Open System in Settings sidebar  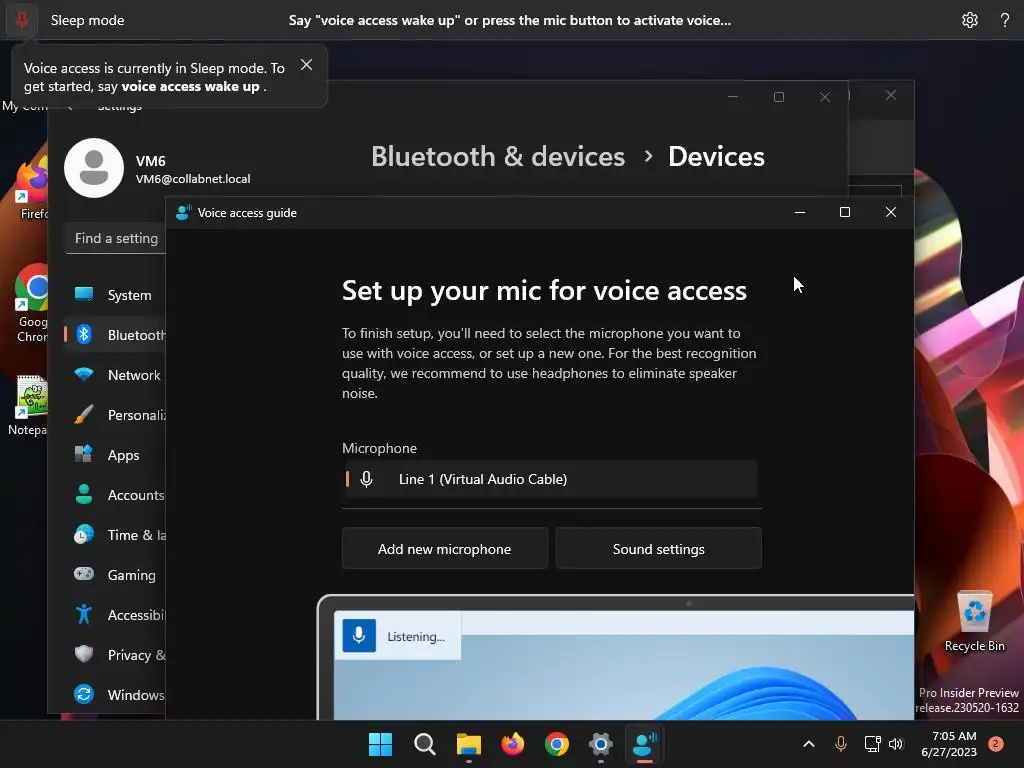pos(114,295)
